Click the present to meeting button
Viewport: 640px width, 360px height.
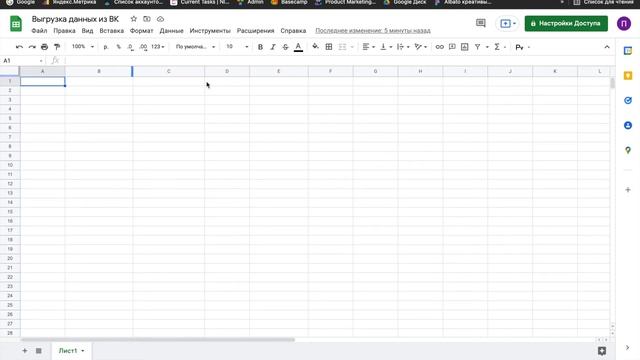click(x=507, y=23)
